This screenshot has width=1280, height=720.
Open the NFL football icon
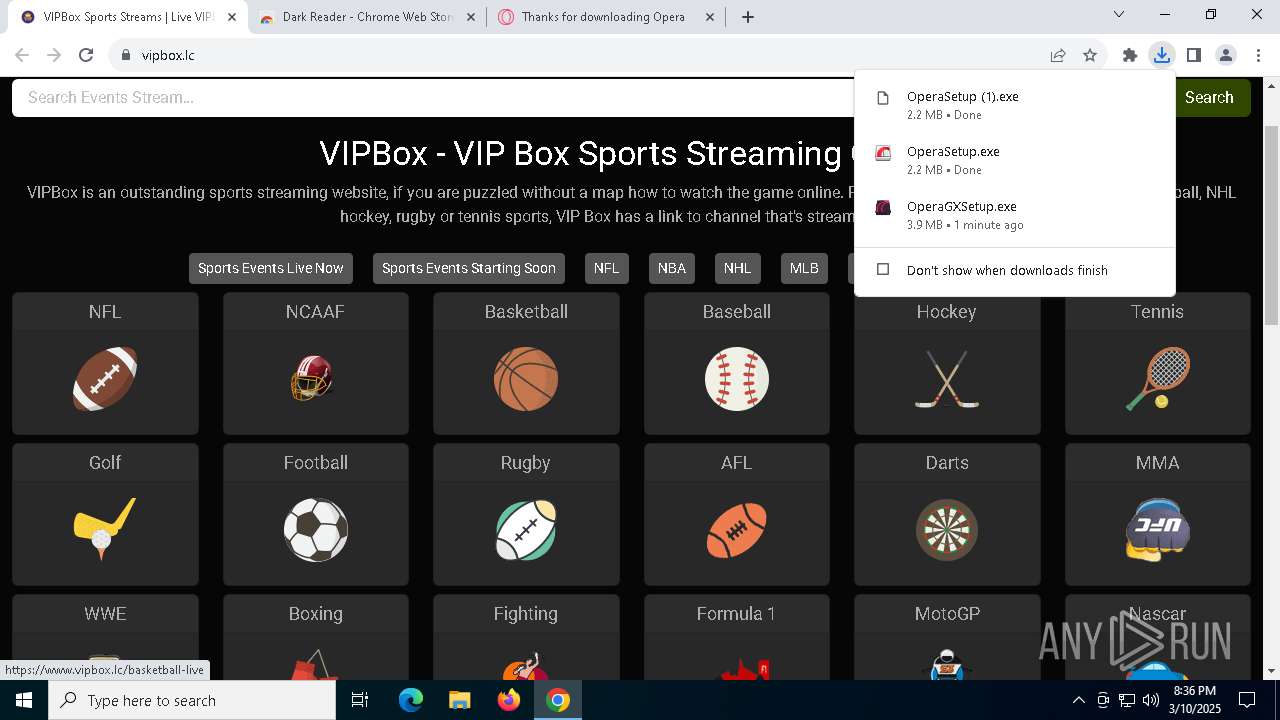pos(105,379)
